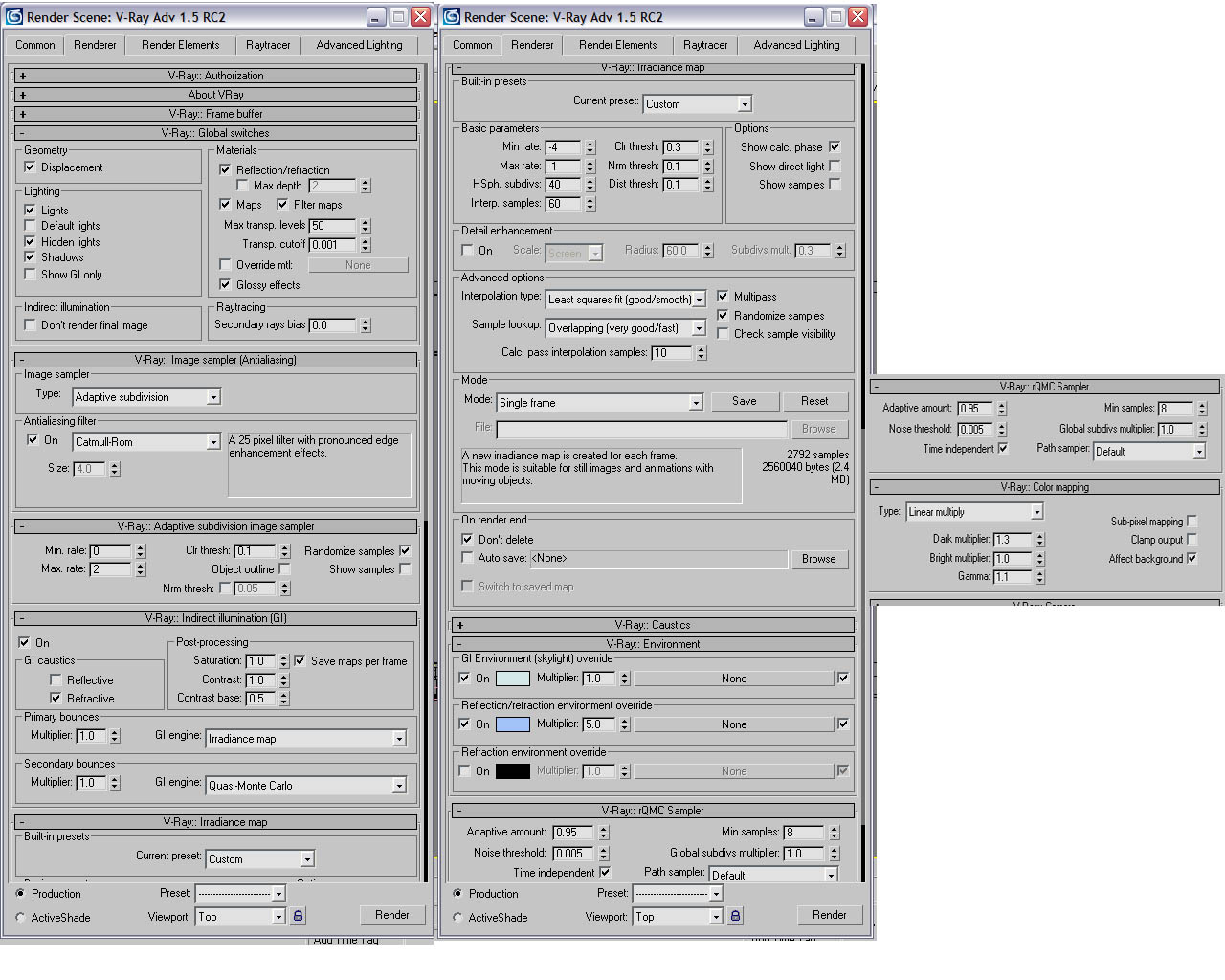This screenshot has height=980, width=1225.
Task: Uncheck the Multipass option
Action: pos(723,297)
